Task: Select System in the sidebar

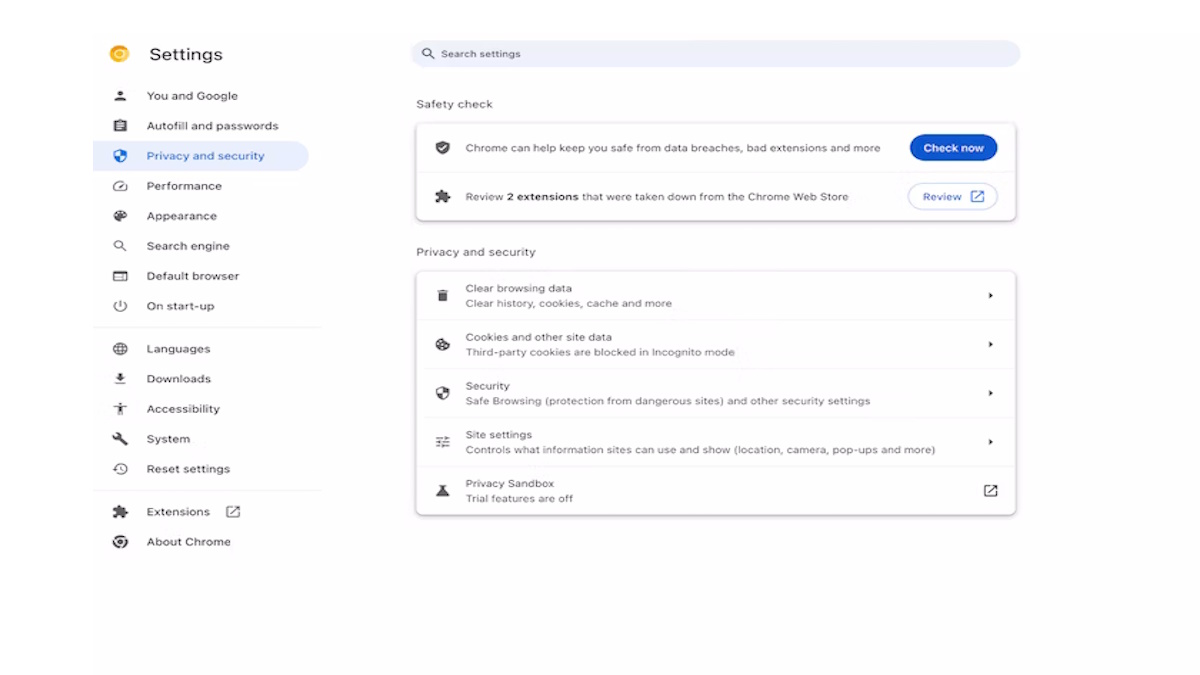Action: coord(168,439)
